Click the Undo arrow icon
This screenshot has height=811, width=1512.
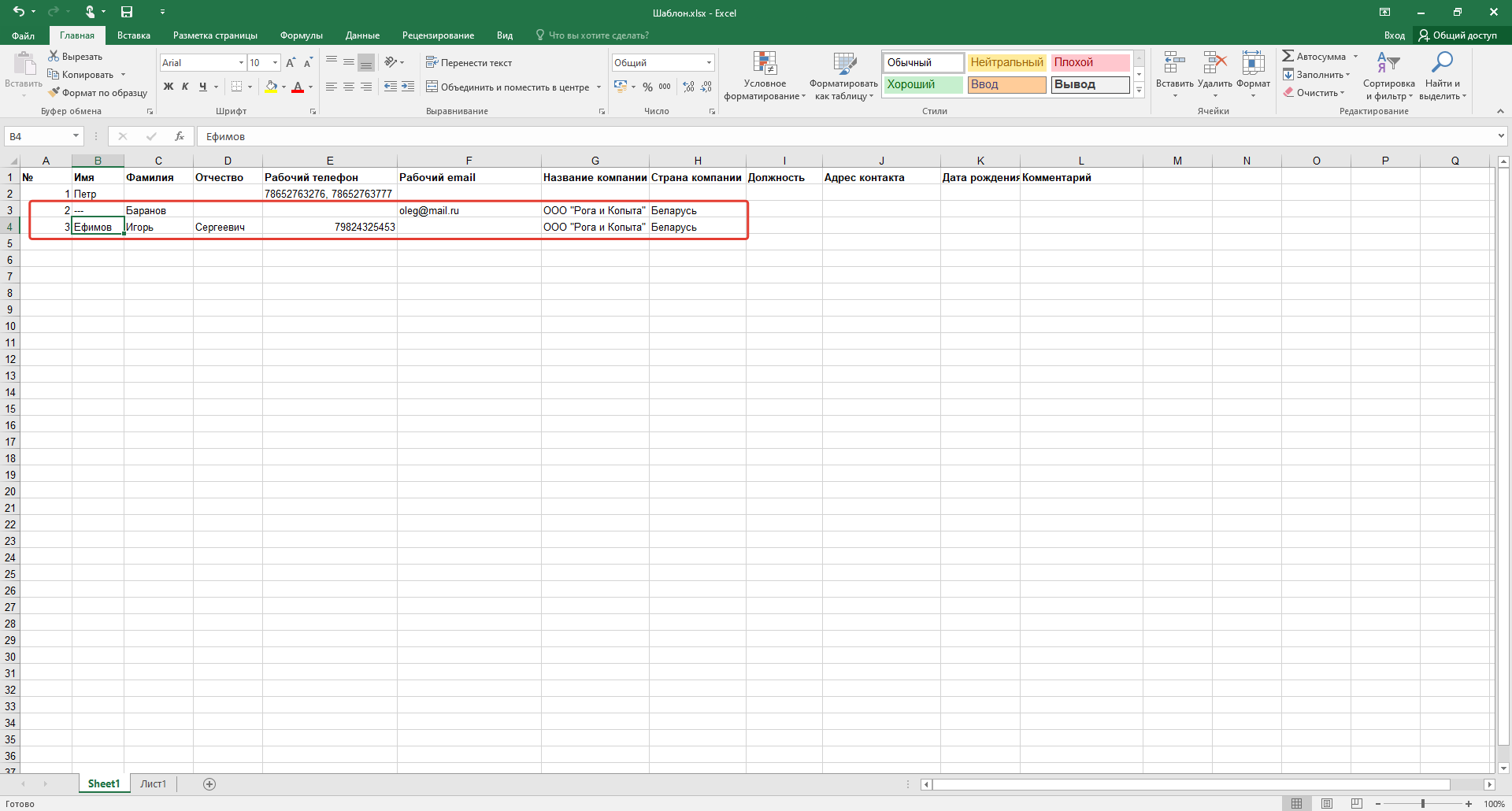click(x=19, y=12)
